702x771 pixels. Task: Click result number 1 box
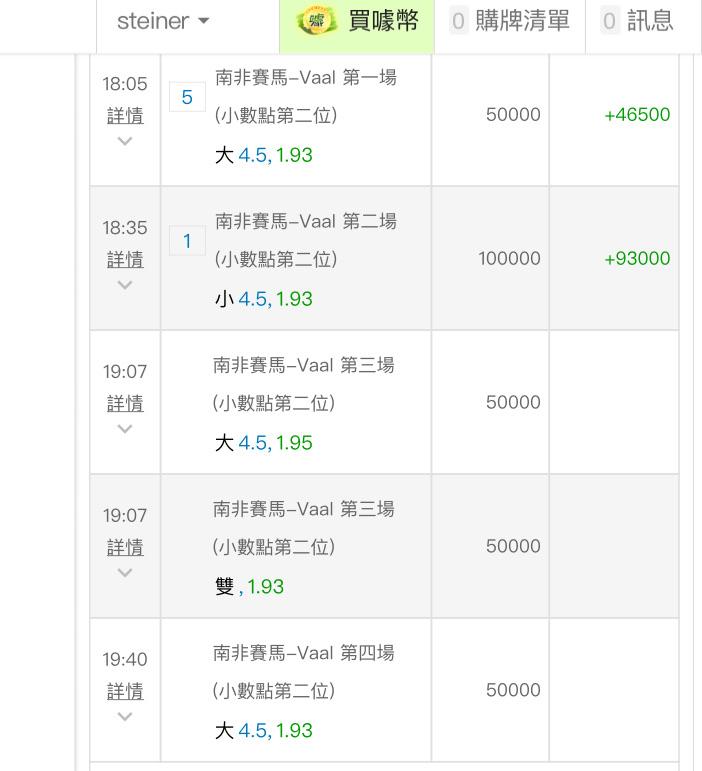[187, 241]
